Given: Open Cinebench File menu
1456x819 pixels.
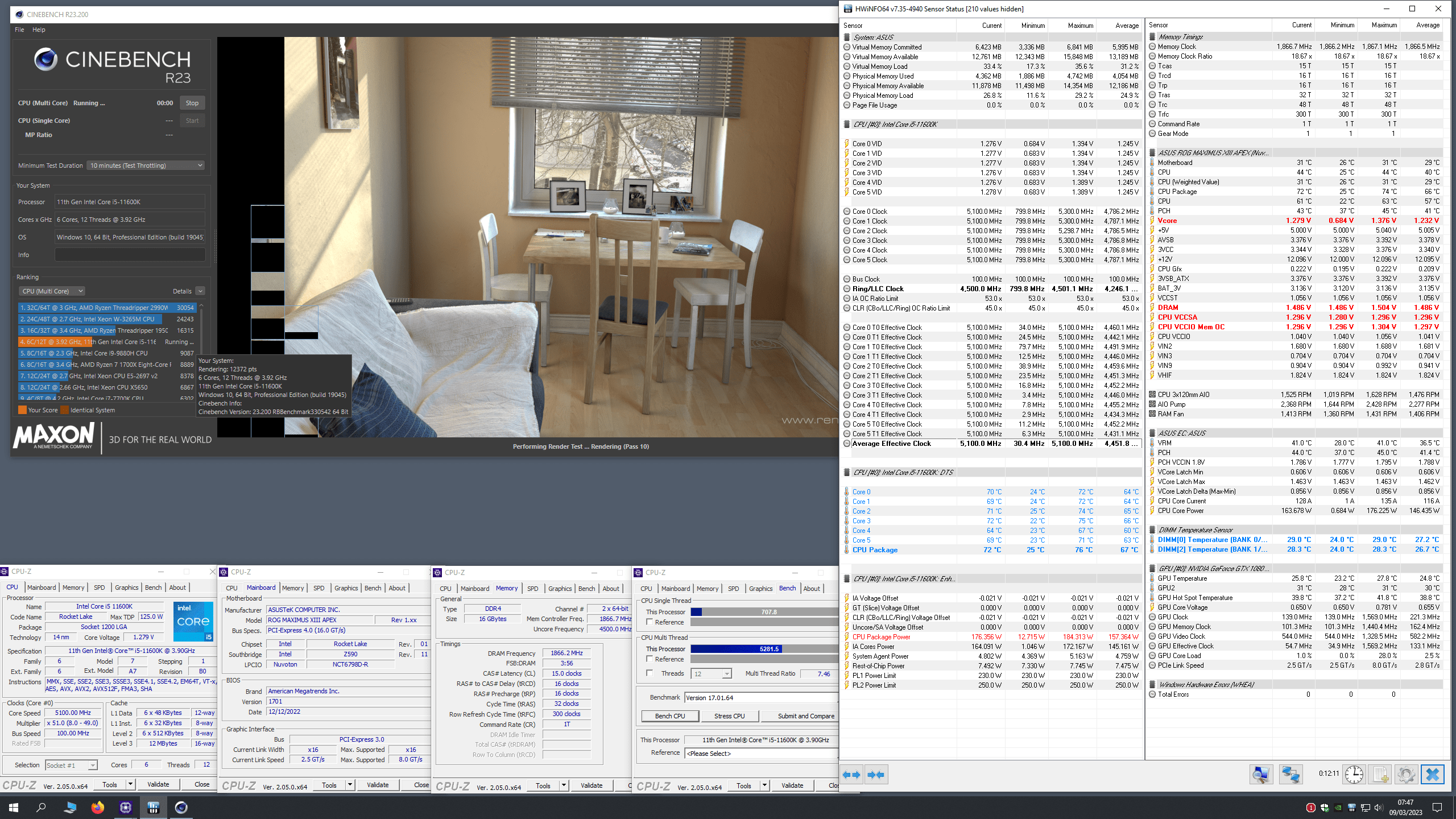Looking at the screenshot, I should [19, 30].
